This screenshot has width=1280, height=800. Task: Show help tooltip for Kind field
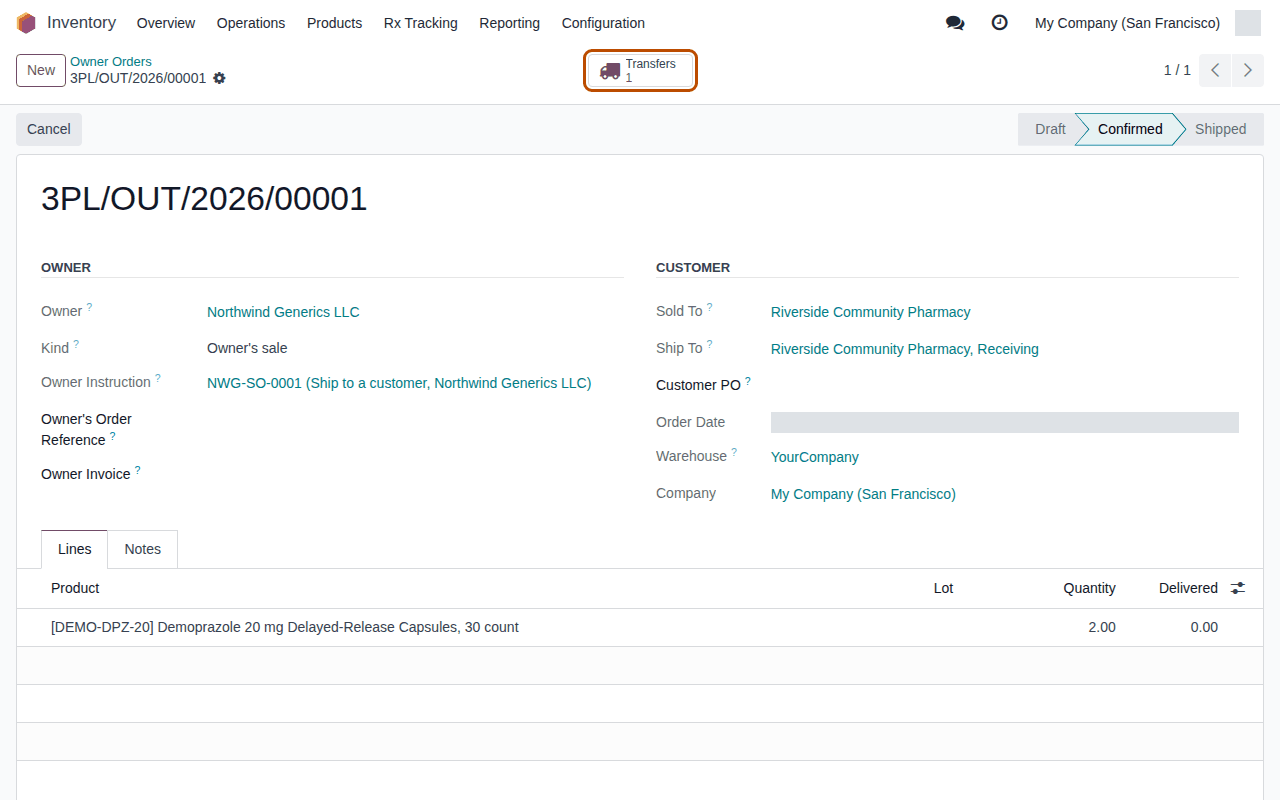76,344
